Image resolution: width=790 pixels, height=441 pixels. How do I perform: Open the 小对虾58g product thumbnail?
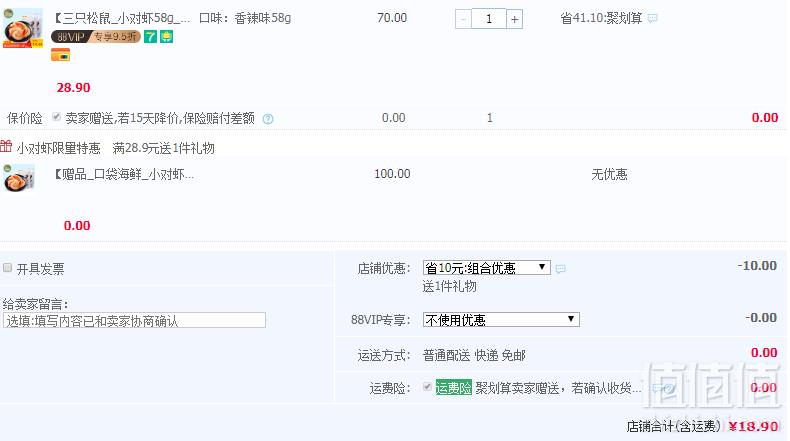point(23,28)
